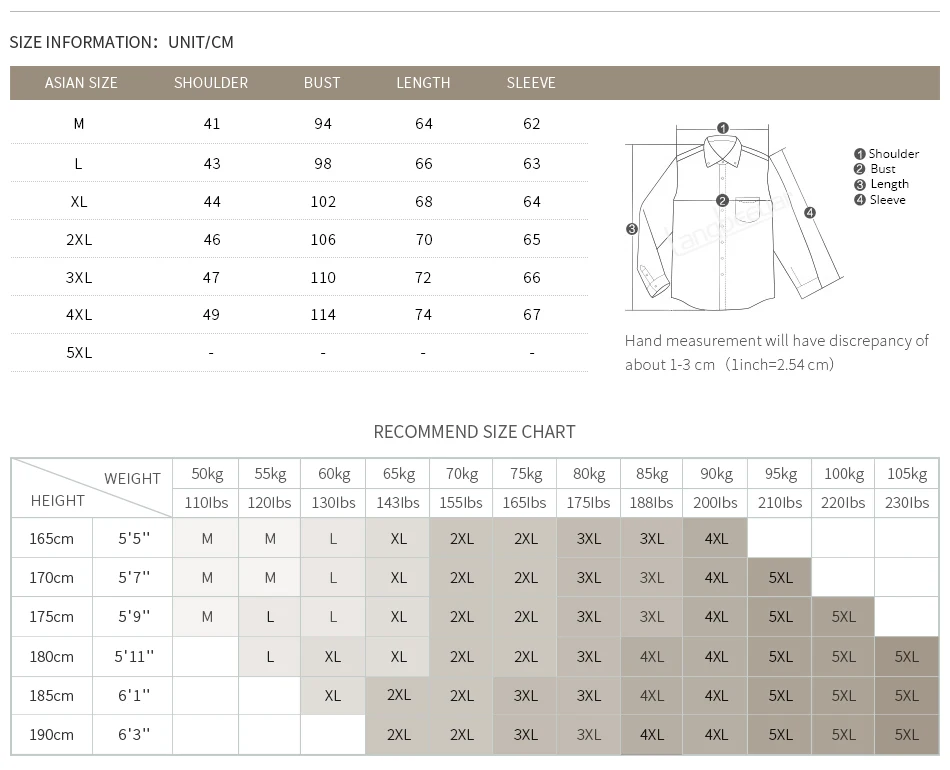950x770 pixels.
Task: Click the BUST column header
Action: 322,83
